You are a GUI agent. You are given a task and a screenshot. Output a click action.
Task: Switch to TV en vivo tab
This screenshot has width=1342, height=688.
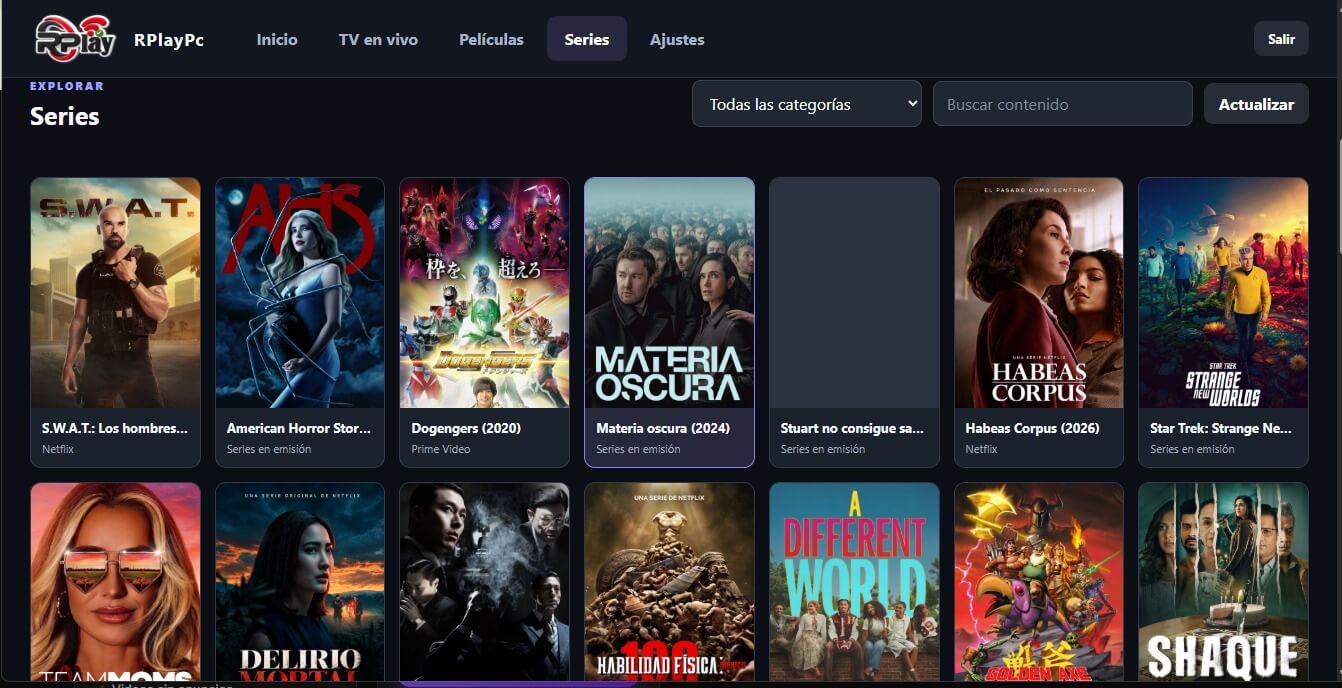(378, 39)
